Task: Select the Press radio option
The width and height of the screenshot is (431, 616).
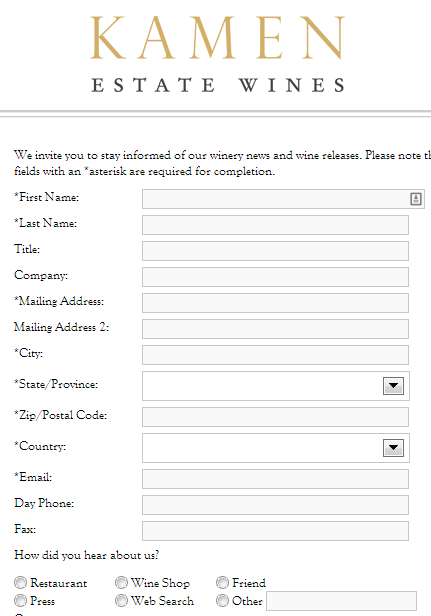Action: pyautogui.click(x=20, y=600)
